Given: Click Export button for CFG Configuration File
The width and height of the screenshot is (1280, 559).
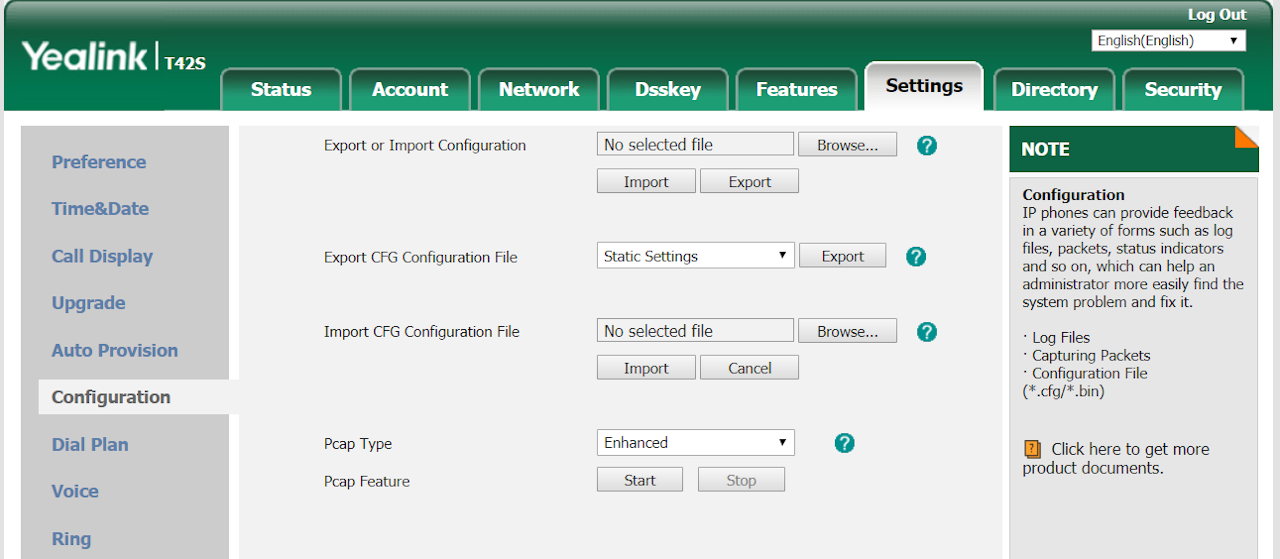Looking at the screenshot, I should (x=842, y=256).
